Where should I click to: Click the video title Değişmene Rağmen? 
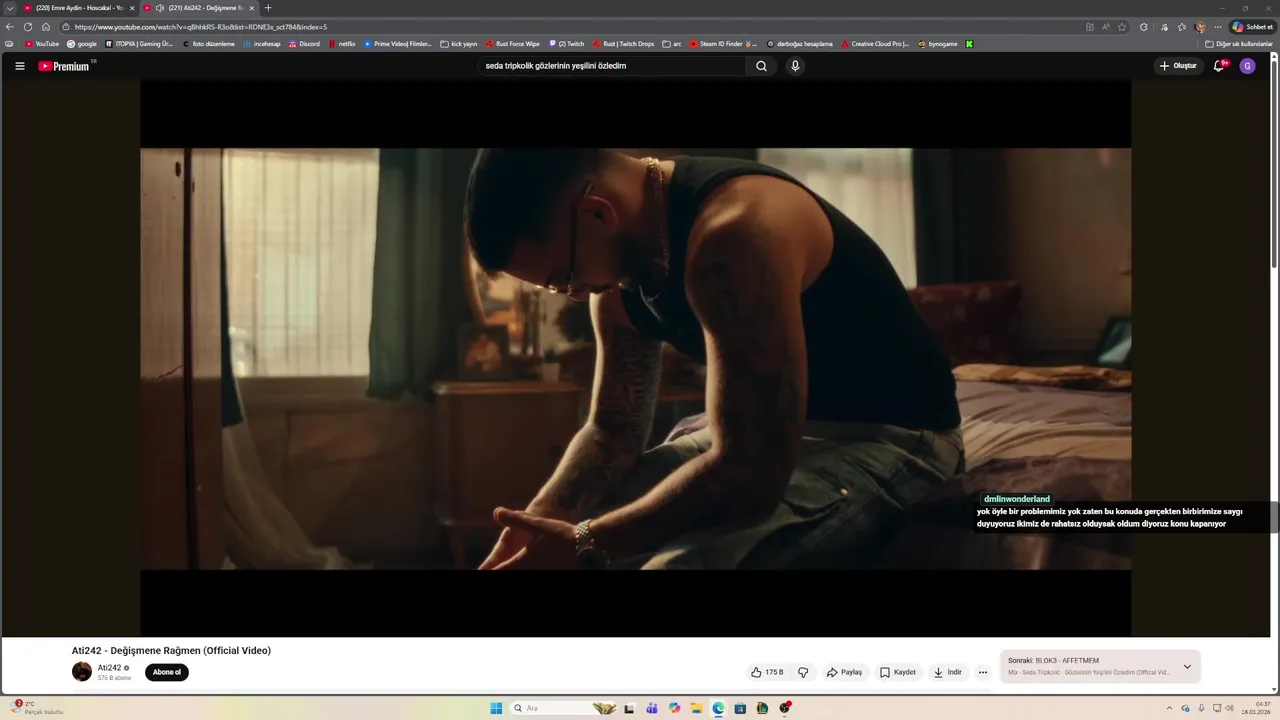click(171, 650)
